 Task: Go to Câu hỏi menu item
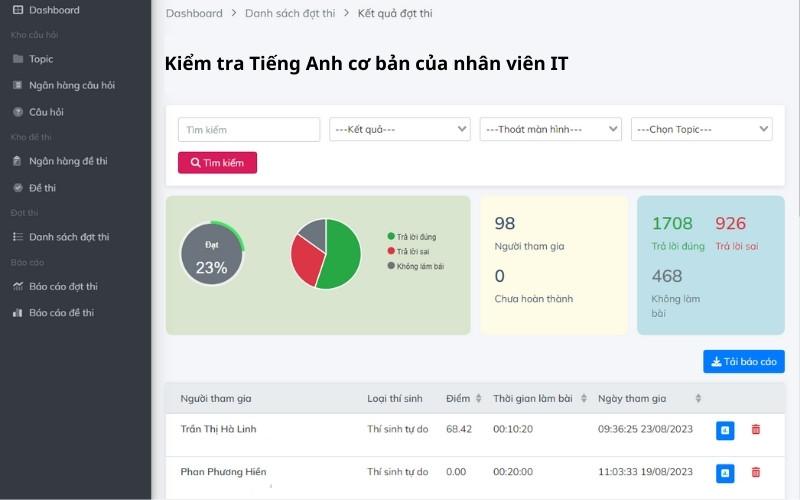(46, 112)
